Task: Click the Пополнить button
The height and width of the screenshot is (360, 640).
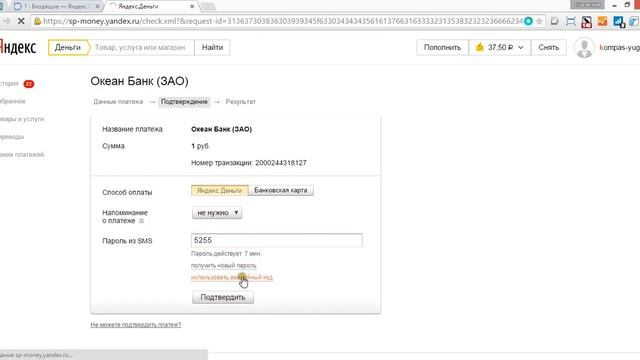Action: [442, 47]
